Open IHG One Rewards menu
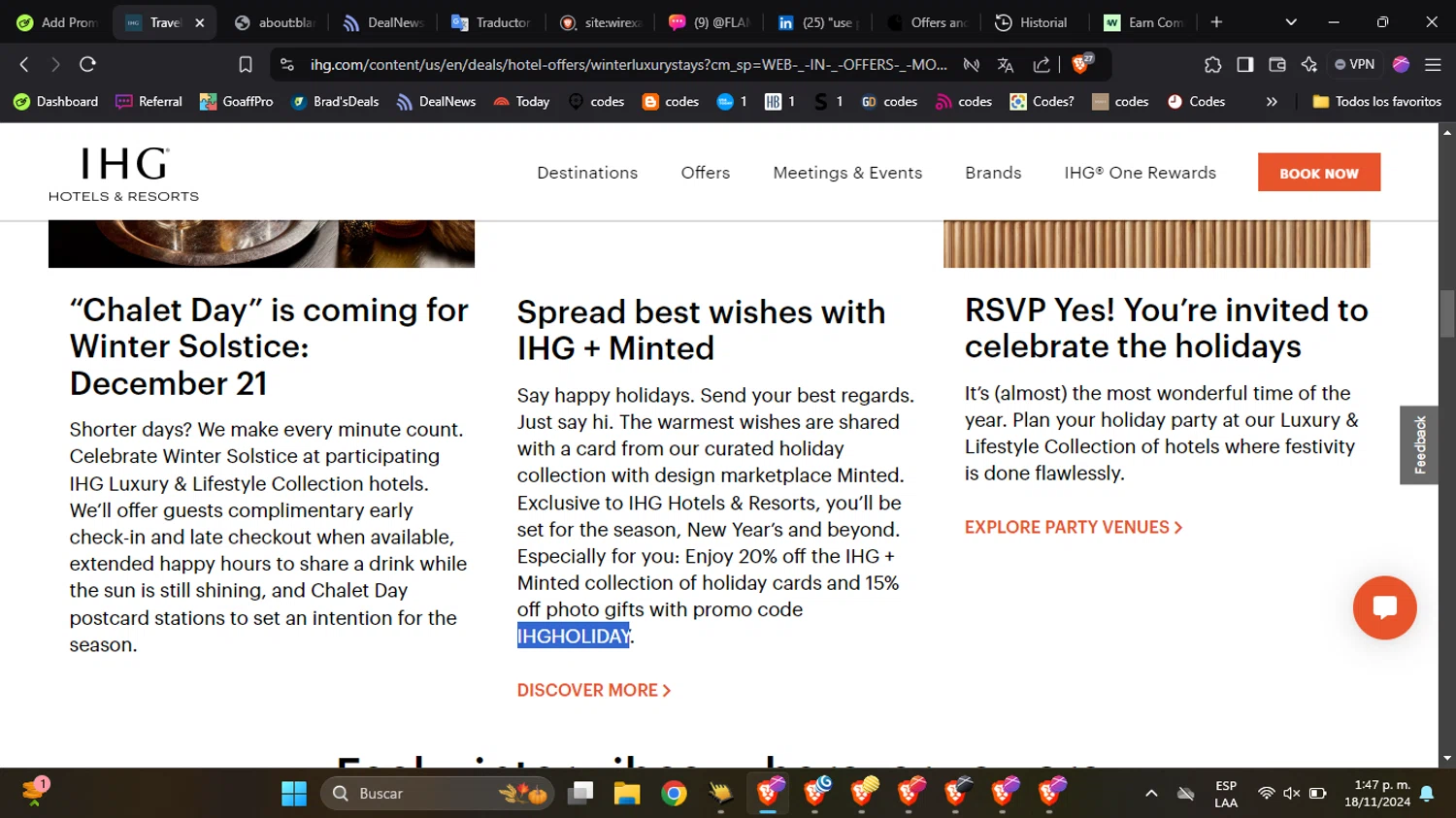Viewport: 1456px width, 818px height. coord(1140,173)
